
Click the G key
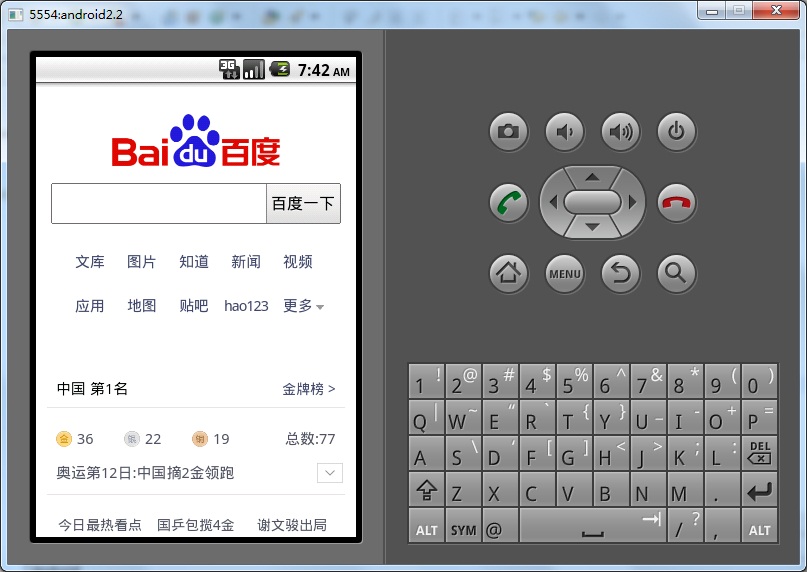coord(574,453)
